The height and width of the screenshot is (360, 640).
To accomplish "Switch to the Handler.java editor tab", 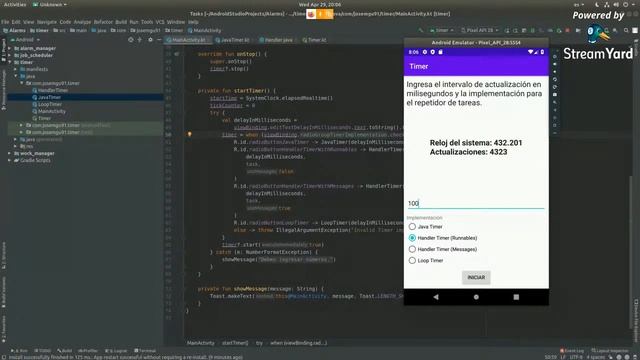I will tap(276, 40).
